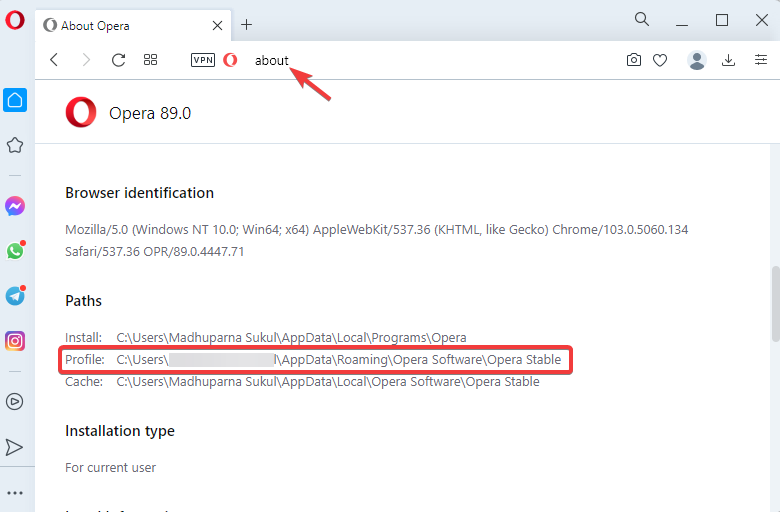Click the 'Opera 89.0' heading

[x=150, y=113]
